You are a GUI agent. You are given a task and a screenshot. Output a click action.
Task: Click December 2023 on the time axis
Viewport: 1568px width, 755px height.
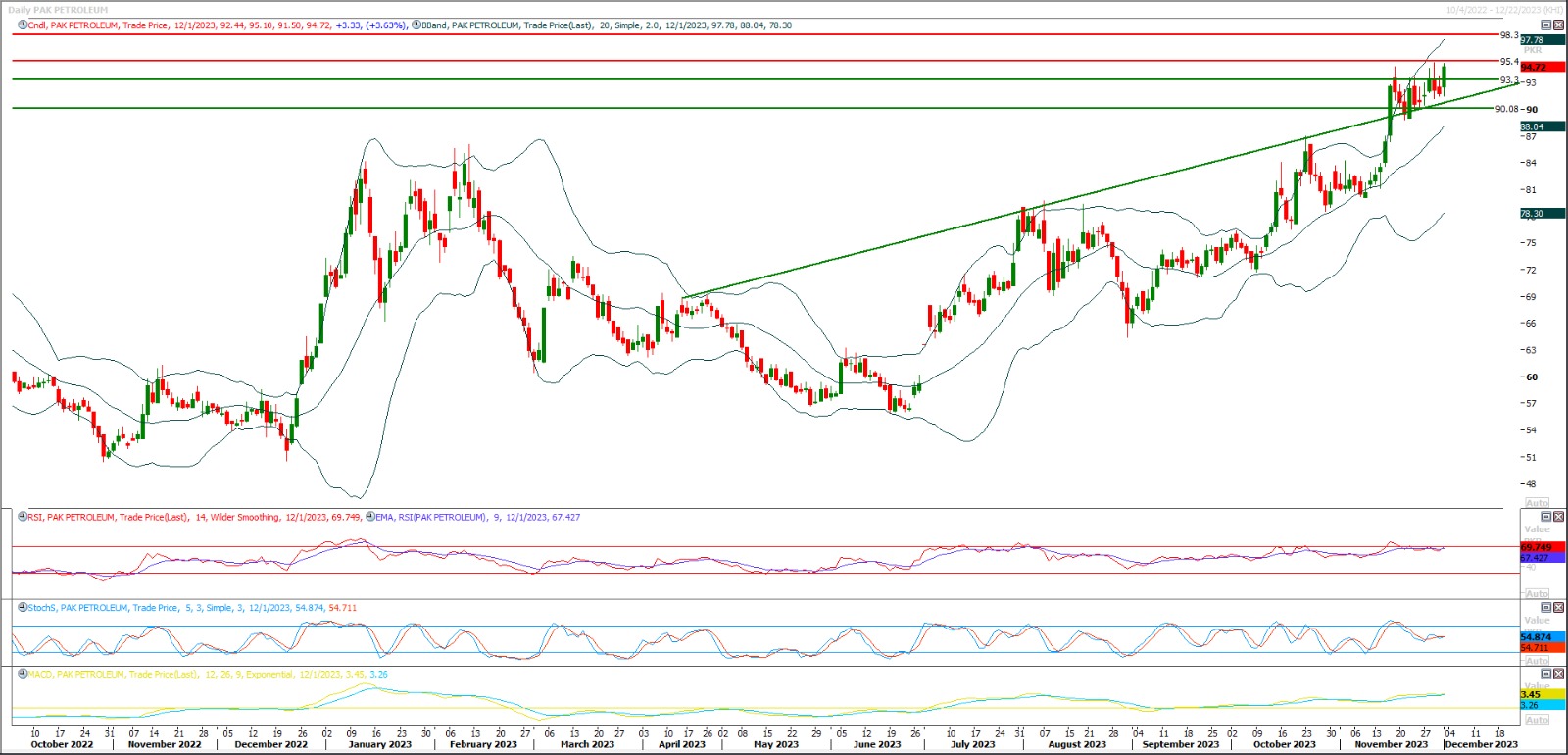[x=1481, y=744]
